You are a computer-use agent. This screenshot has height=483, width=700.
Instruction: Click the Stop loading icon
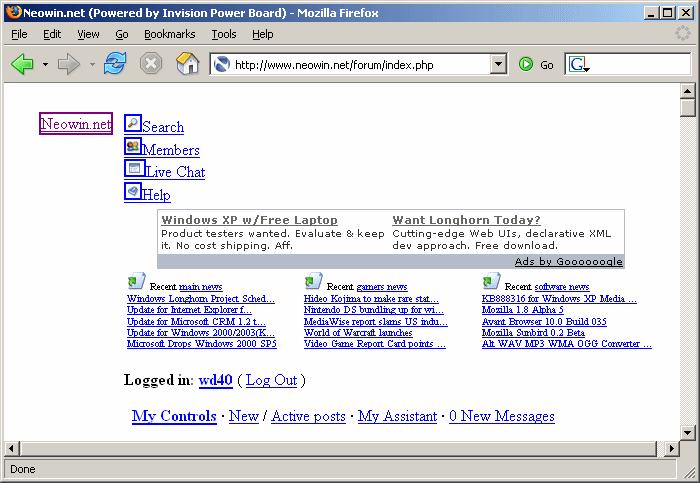coord(151,64)
